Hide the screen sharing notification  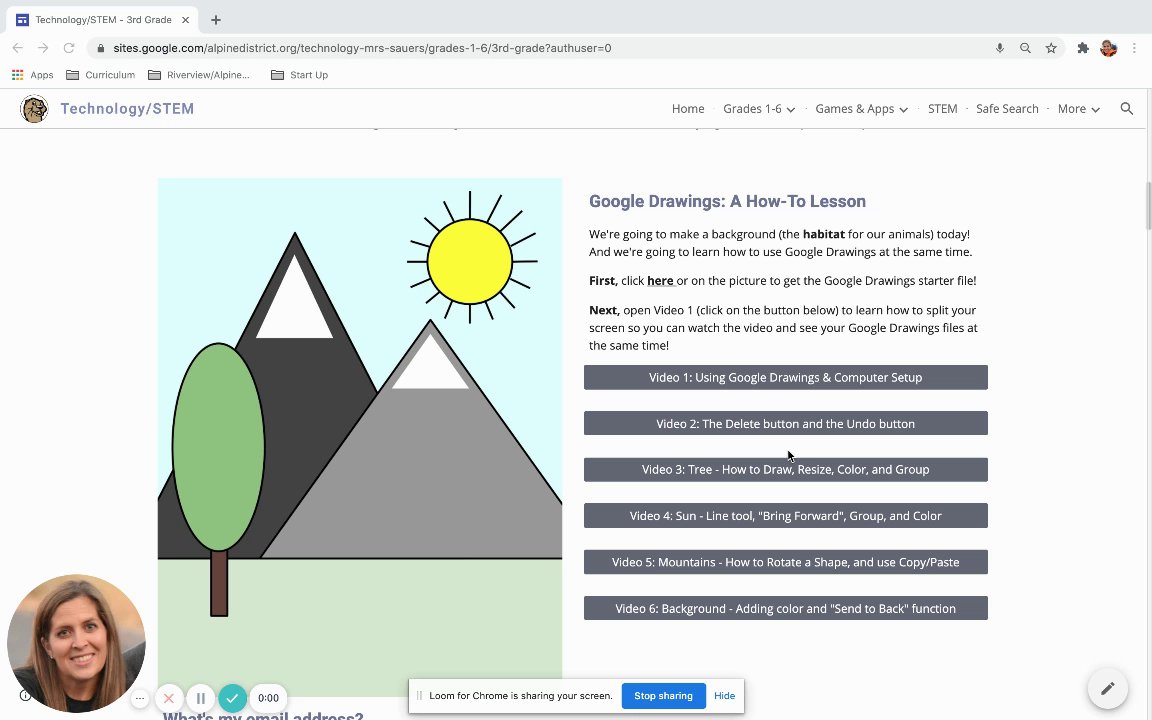(x=724, y=696)
